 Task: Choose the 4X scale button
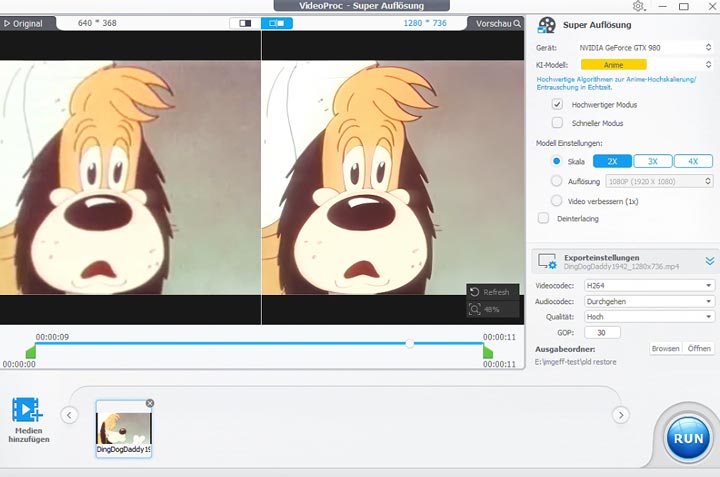(693, 161)
